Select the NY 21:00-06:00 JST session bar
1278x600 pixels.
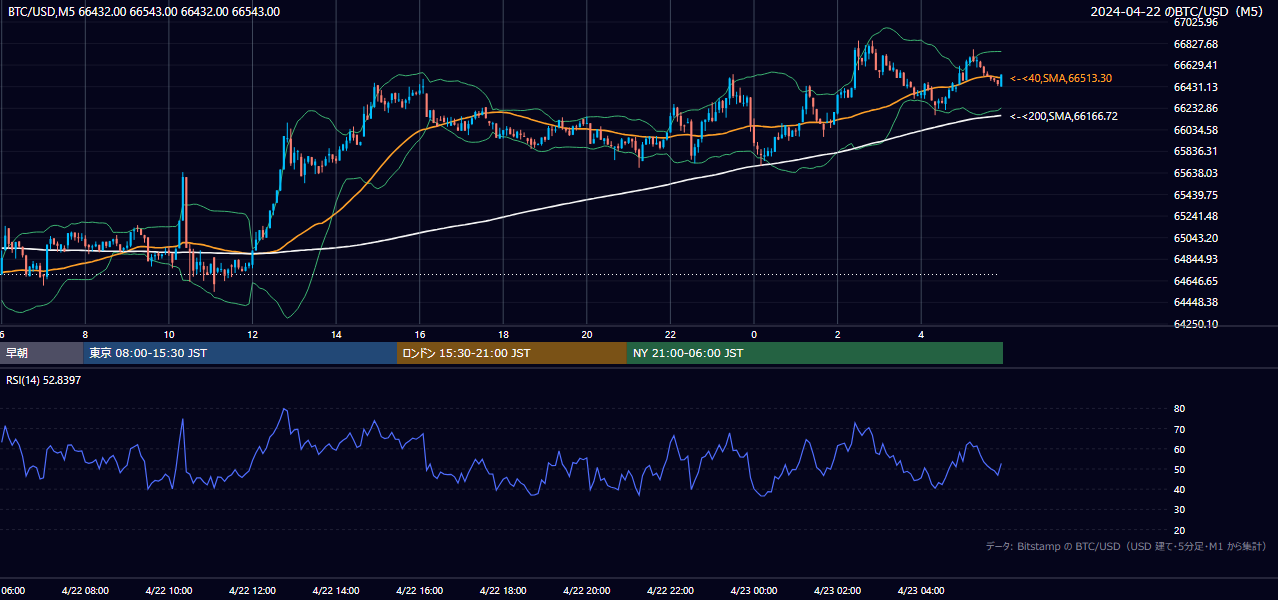(x=815, y=353)
